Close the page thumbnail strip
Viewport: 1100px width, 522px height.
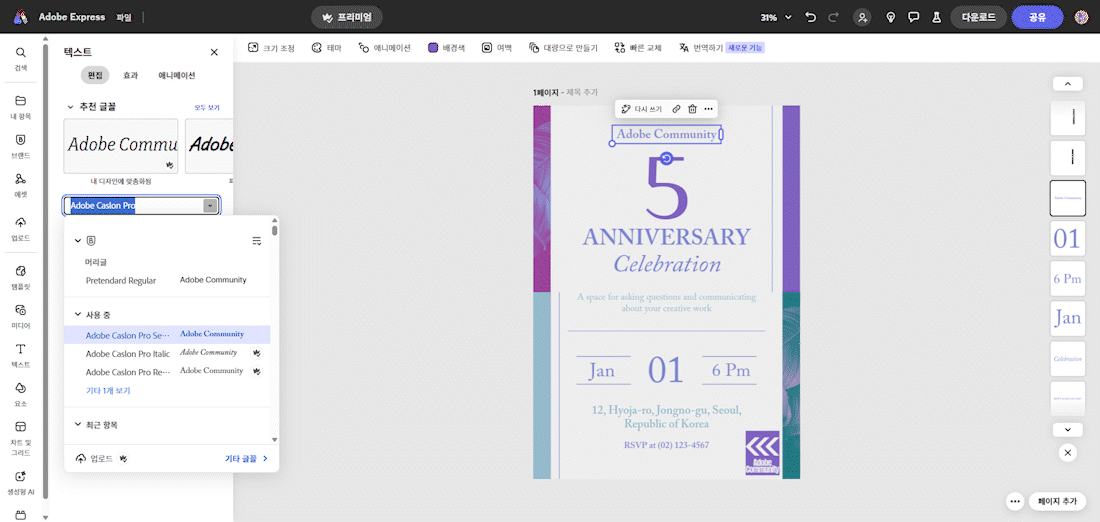tap(1068, 453)
